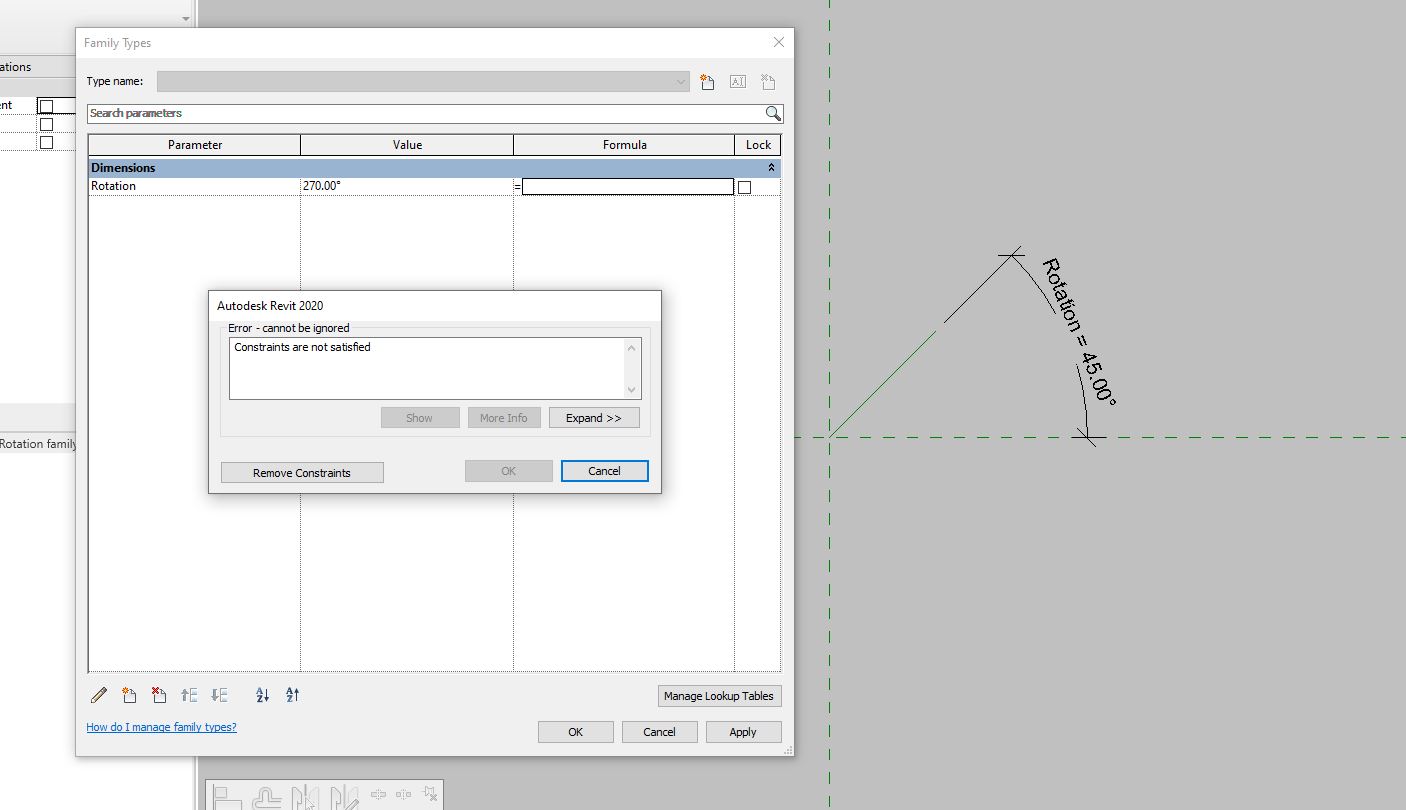
Task: Create a new parameter icon at bottom
Action: pos(128,694)
